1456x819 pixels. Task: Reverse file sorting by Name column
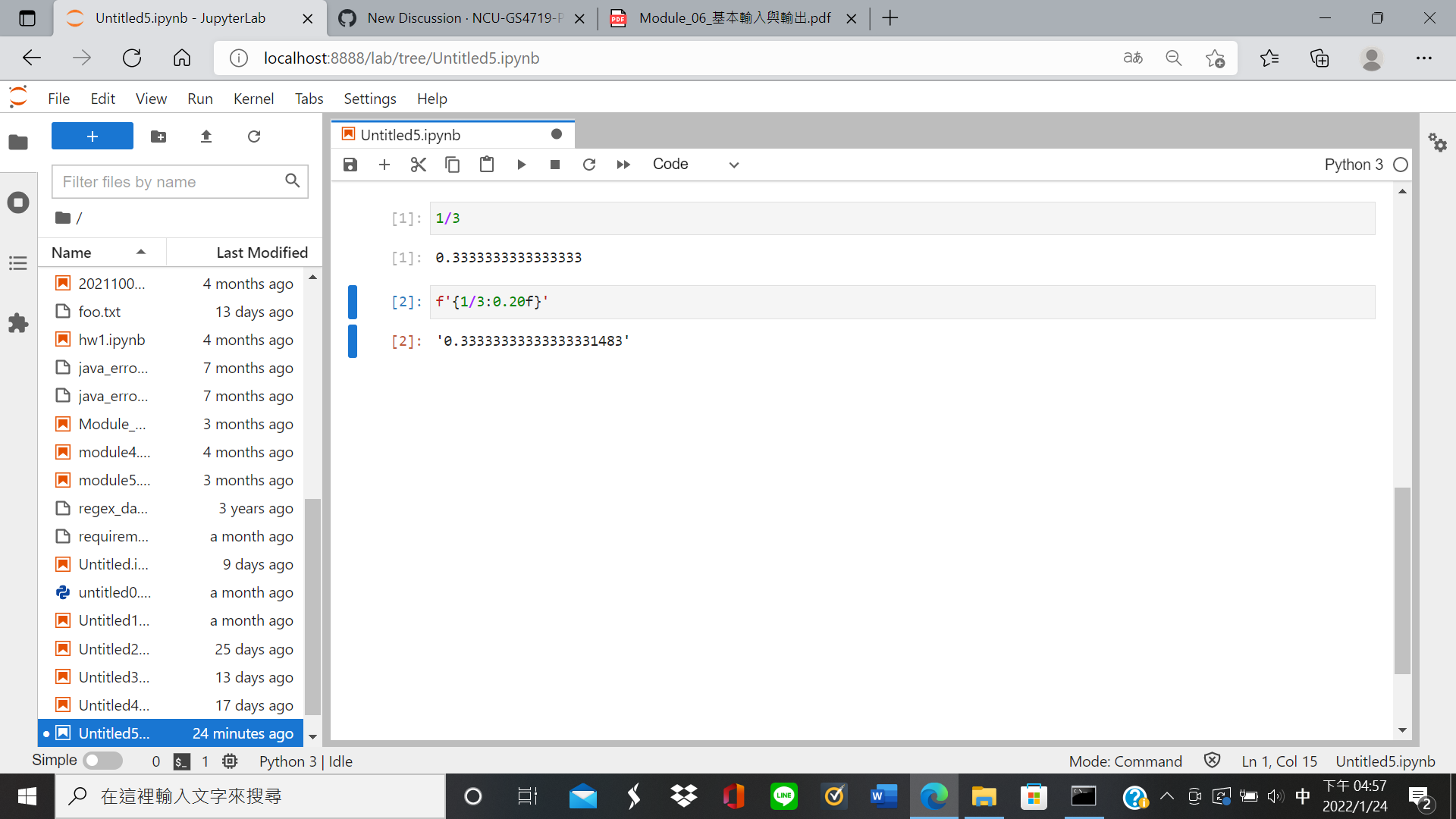coord(71,252)
